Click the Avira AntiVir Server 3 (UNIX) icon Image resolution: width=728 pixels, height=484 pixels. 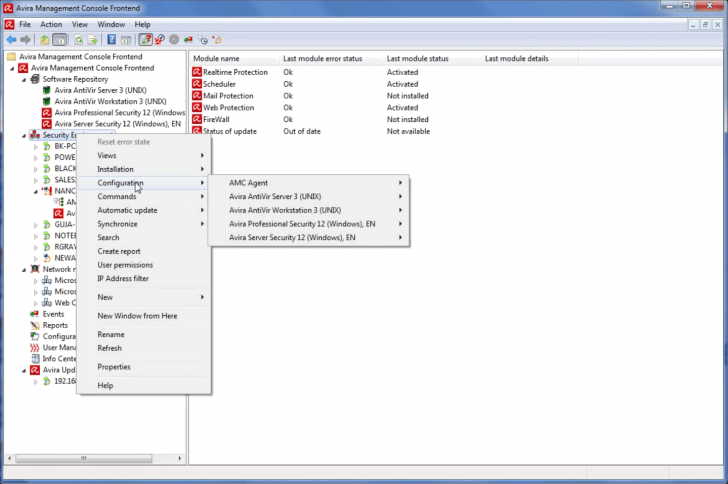pyautogui.click(x=46, y=90)
